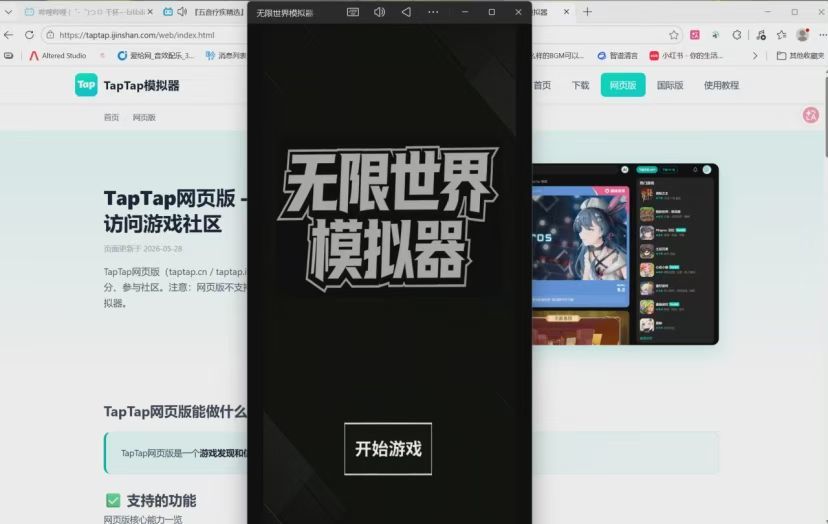
Task: Go to 首页 in site navigation
Action: tap(542, 85)
